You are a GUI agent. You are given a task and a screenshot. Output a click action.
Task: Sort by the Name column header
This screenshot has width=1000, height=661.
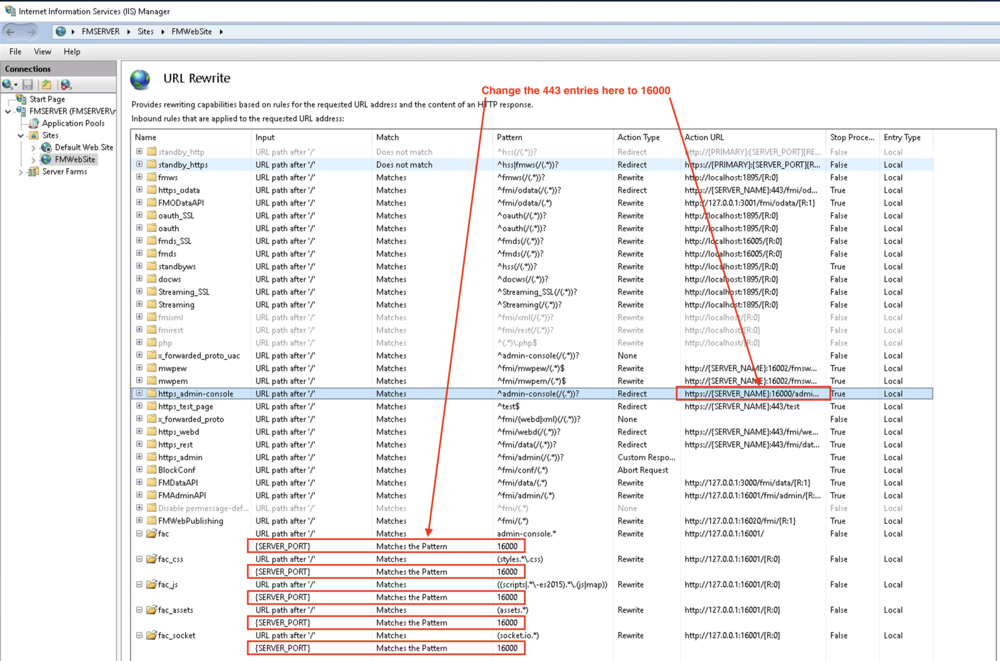coord(145,137)
